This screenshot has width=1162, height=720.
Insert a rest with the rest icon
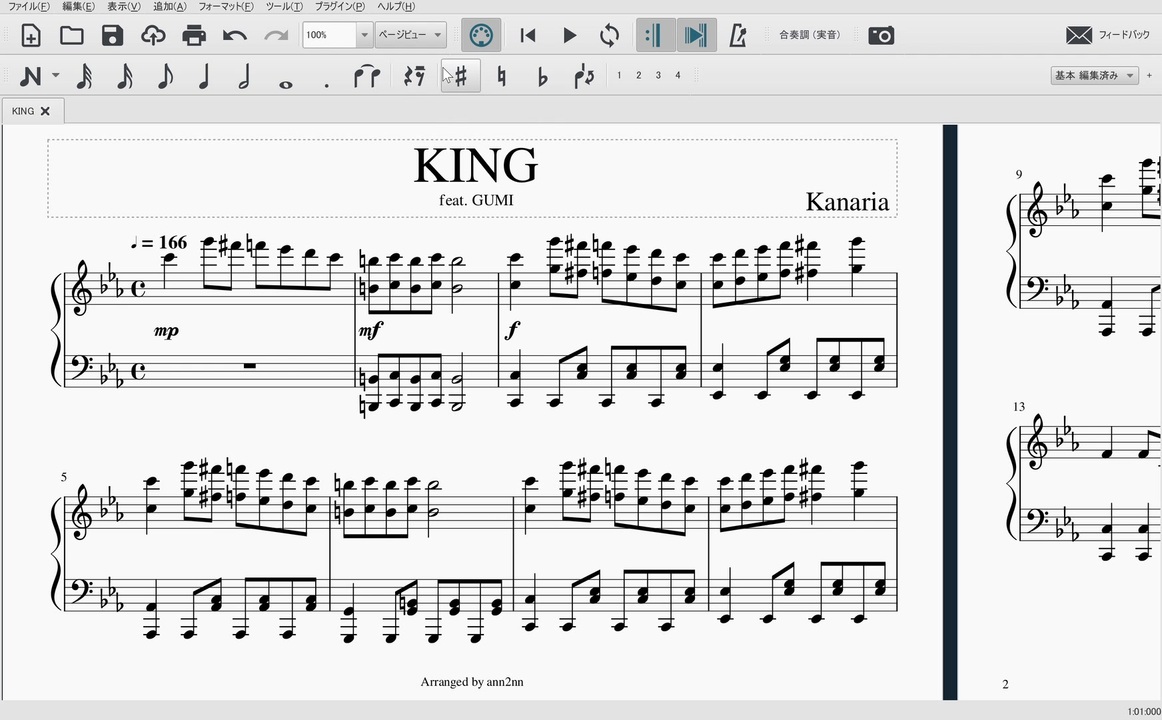click(x=414, y=76)
